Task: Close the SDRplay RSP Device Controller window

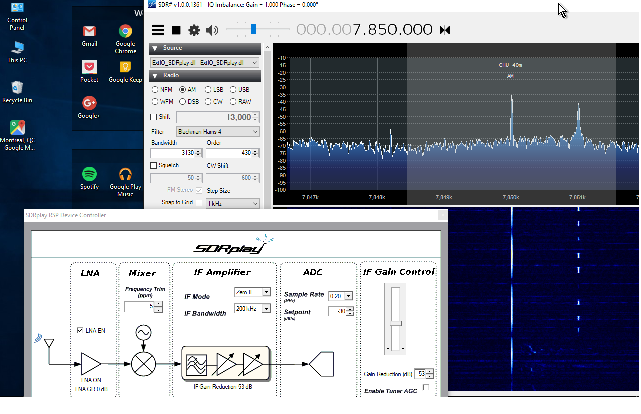Action: pos(442,215)
